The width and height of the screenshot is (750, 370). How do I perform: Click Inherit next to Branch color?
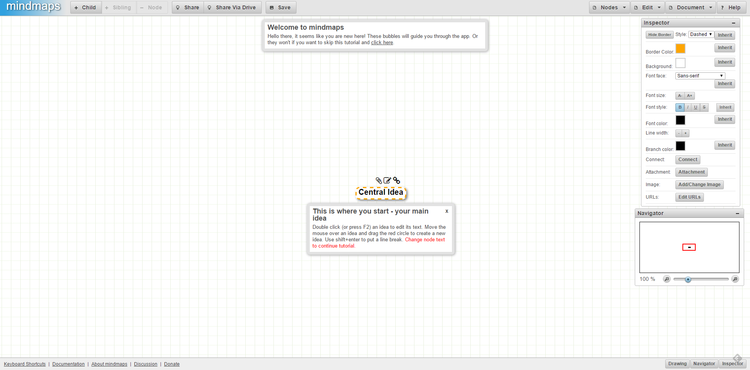(725, 145)
